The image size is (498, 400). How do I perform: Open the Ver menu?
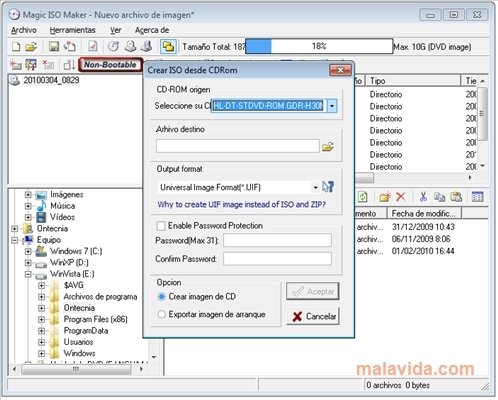coord(115,30)
